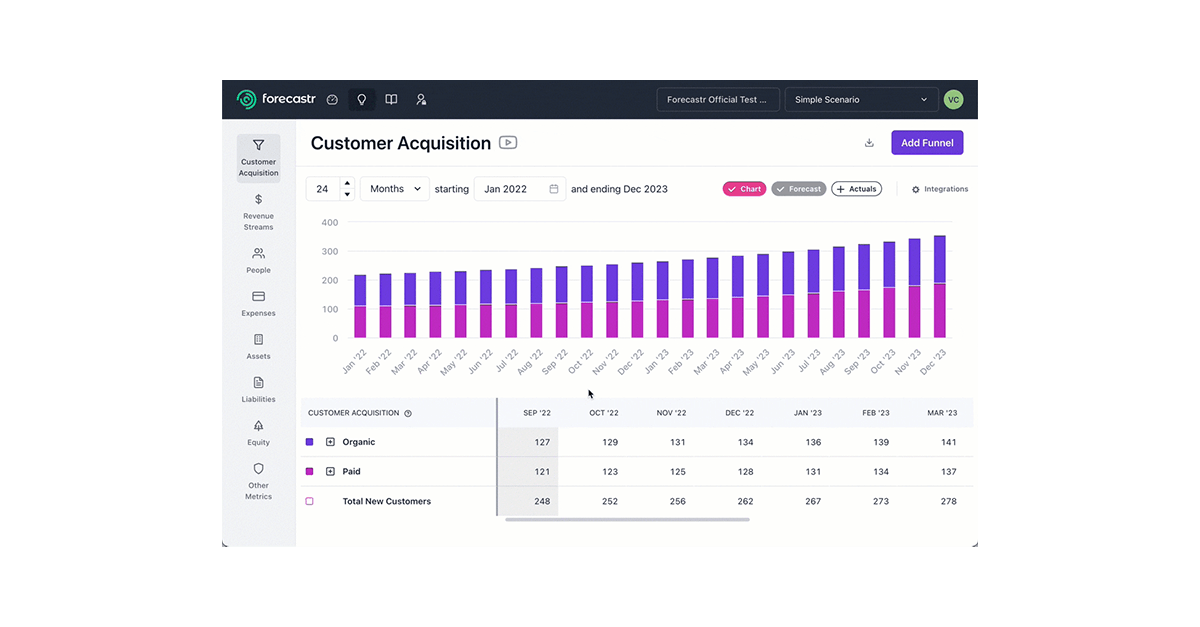Image resolution: width=1200 pixels, height=627 pixels.
Task: Click the Forecastr logo
Action: [276, 99]
